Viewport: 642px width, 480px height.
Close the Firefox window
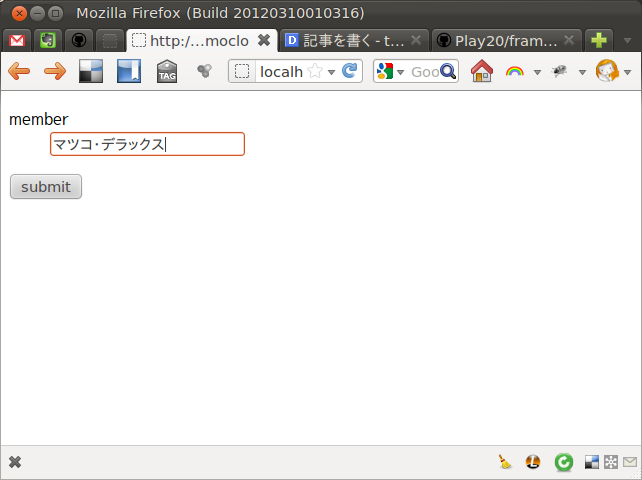pos(19,13)
